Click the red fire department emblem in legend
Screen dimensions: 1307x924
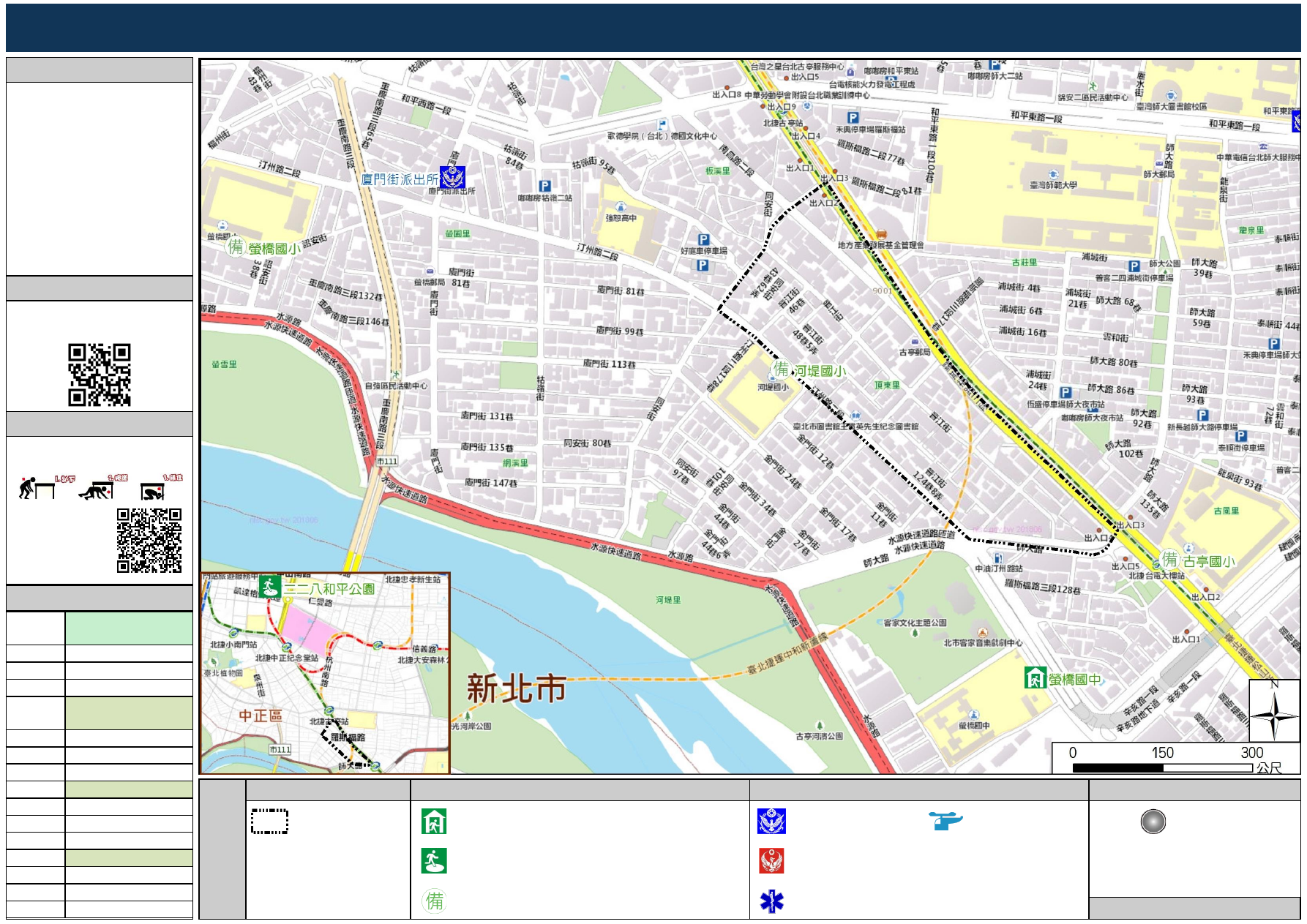coord(771,861)
